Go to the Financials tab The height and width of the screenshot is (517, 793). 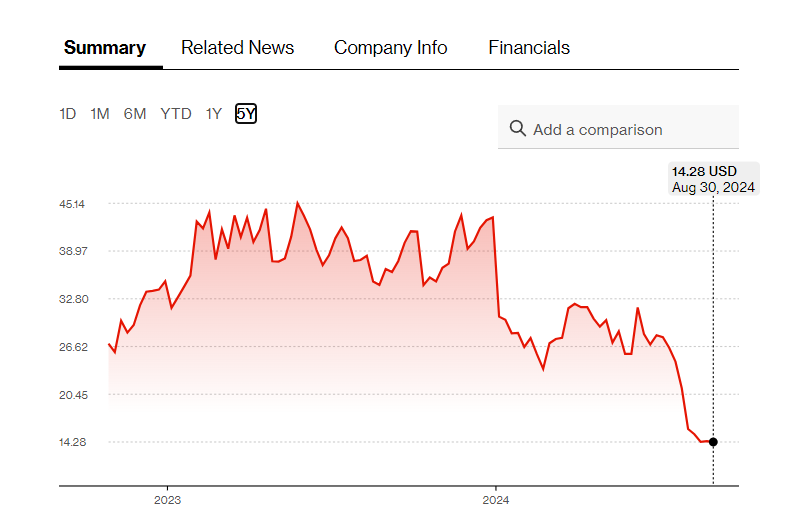529,48
